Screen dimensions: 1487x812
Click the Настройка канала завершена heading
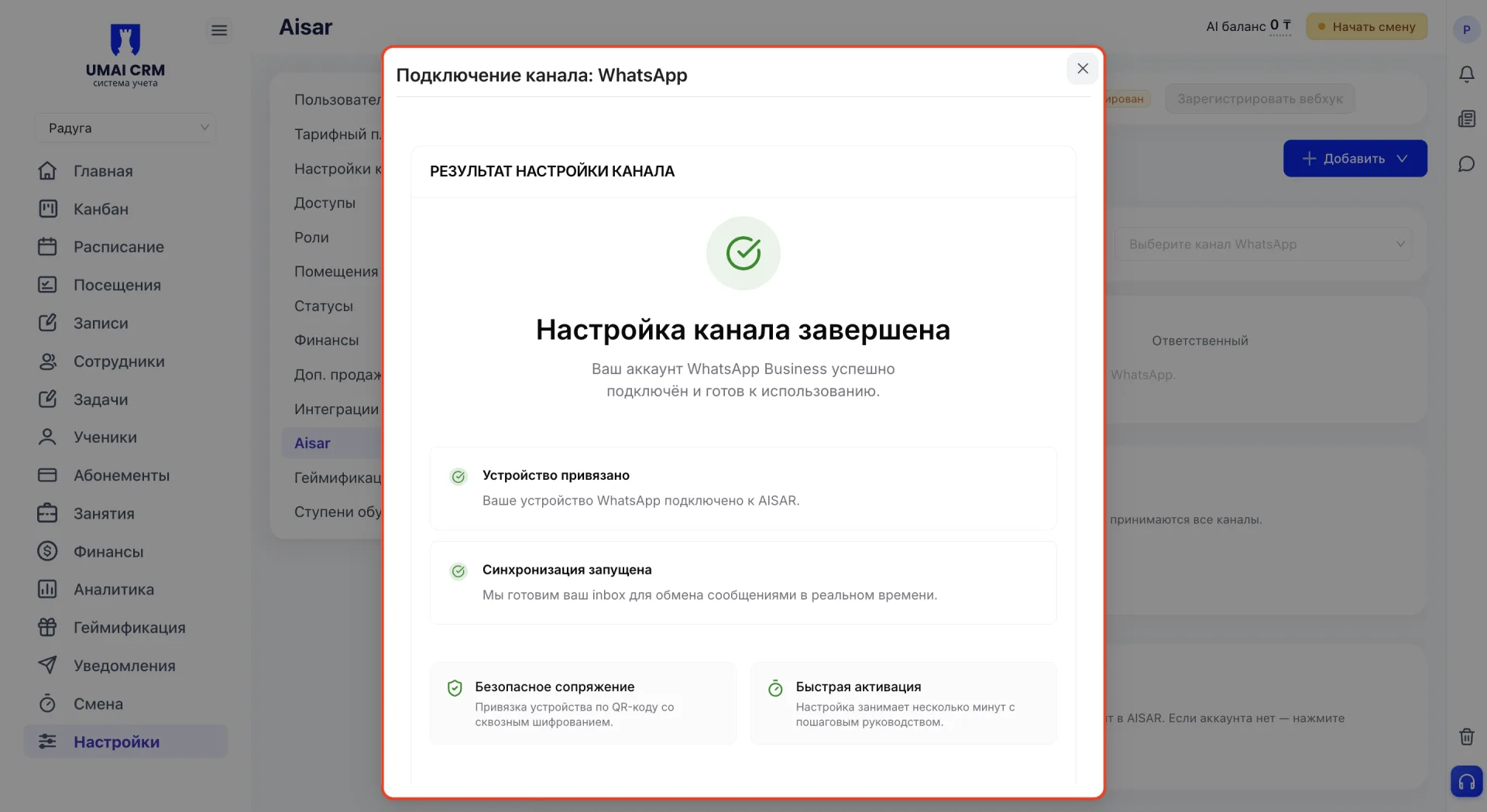click(743, 330)
